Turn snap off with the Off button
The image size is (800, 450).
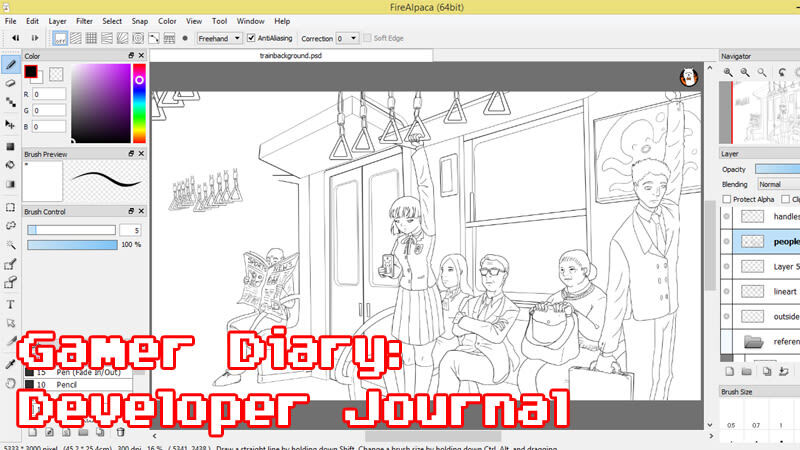coord(60,38)
